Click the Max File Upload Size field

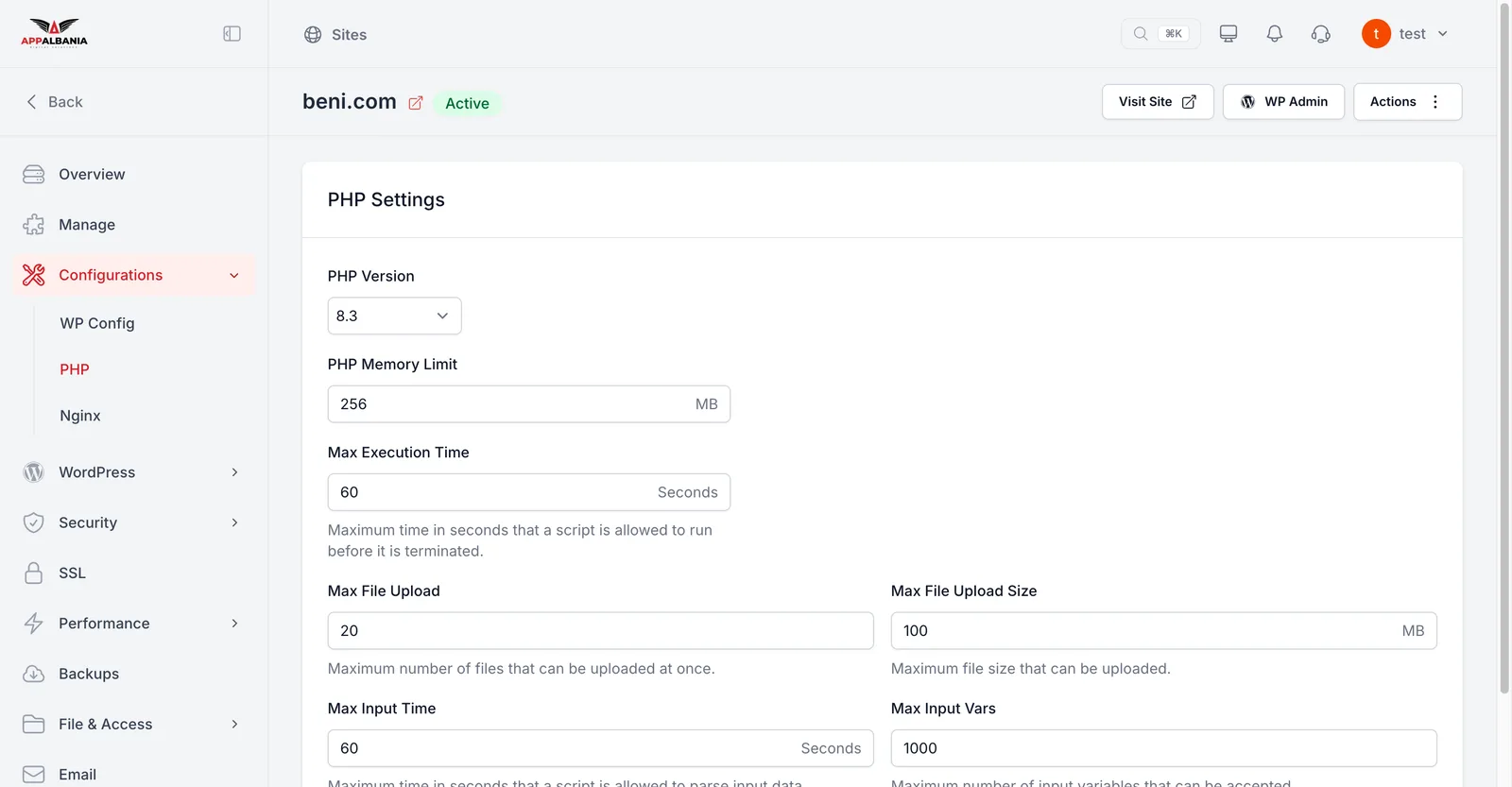coord(1163,631)
